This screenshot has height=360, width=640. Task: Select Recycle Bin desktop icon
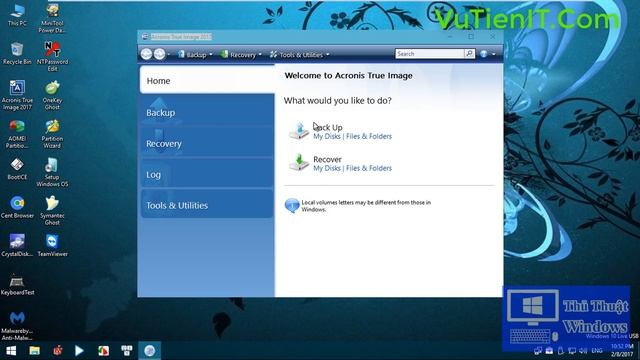[17, 53]
